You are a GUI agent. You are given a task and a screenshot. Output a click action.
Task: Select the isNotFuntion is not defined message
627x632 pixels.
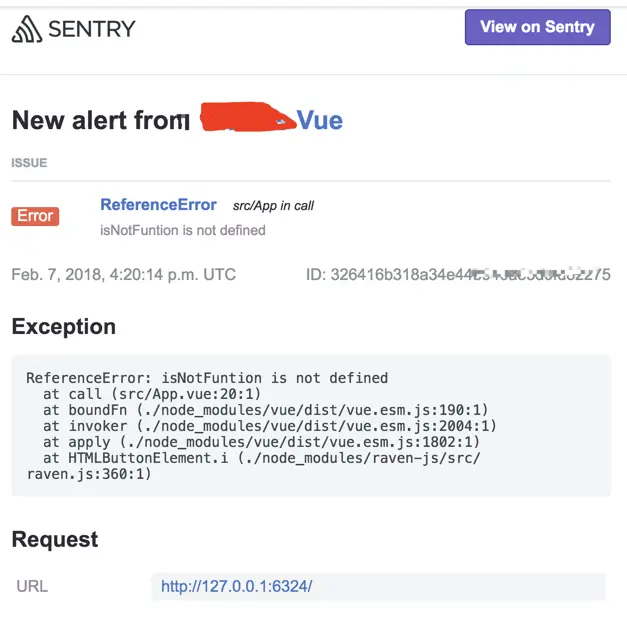click(x=183, y=231)
